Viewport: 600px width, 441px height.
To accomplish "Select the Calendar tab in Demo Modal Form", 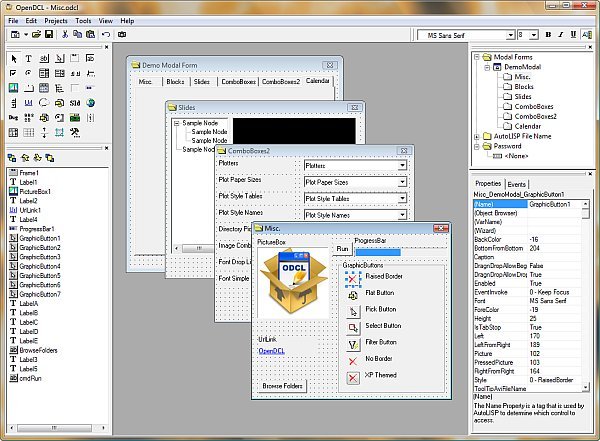I will point(317,81).
